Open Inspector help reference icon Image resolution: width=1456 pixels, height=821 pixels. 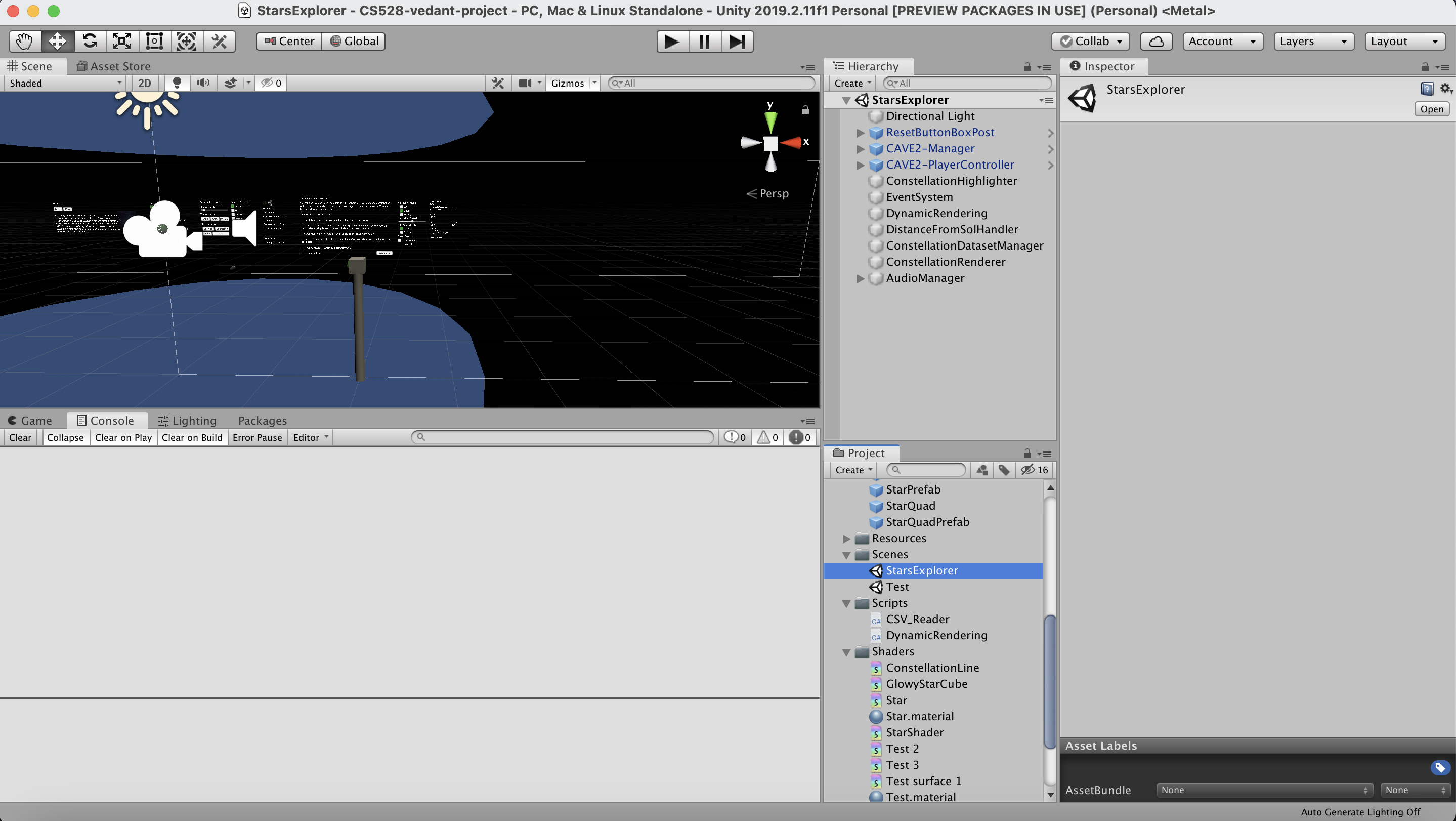(1427, 89)
